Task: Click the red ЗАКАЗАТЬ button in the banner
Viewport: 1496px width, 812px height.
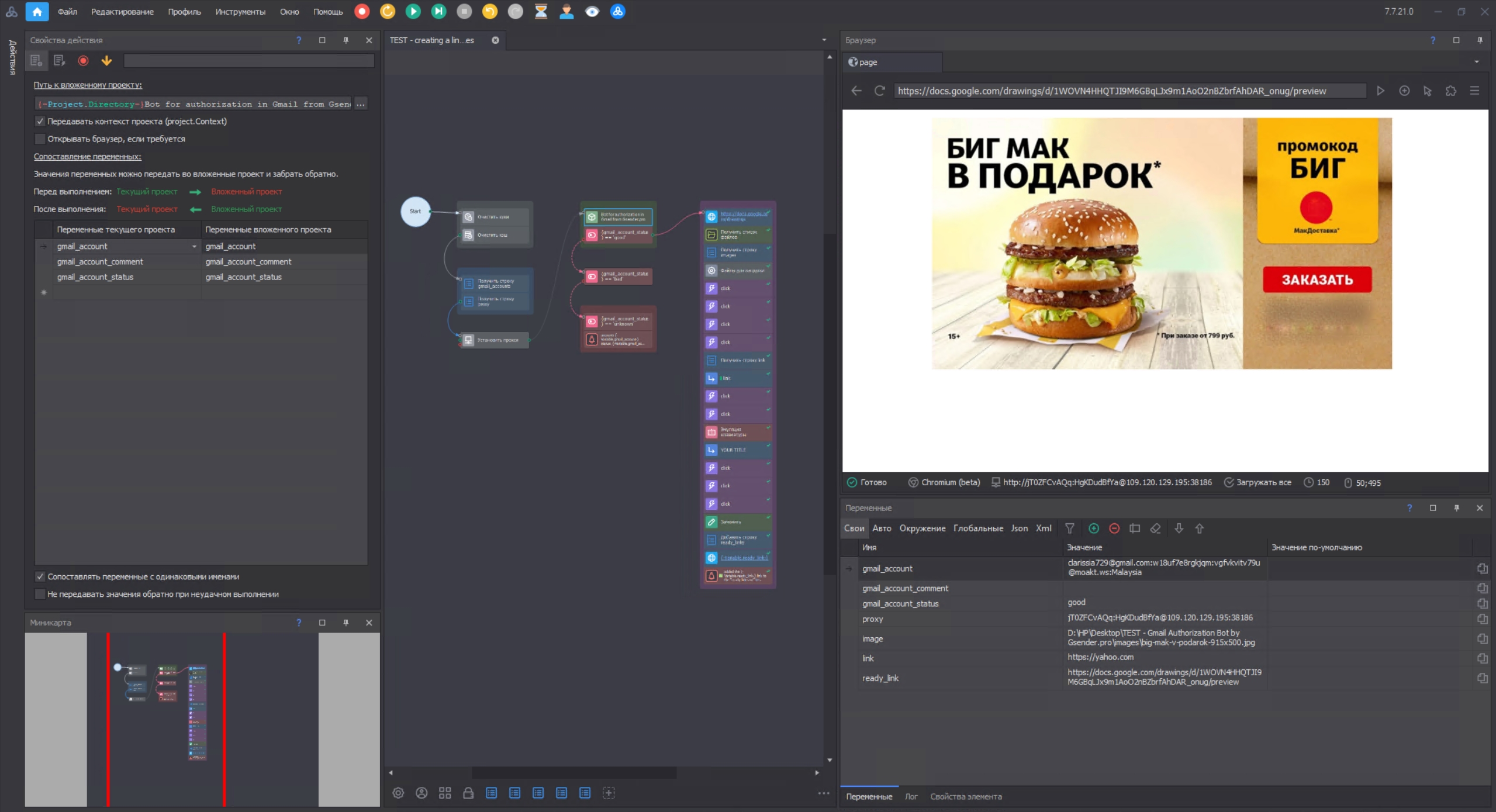Action: 1317,279
